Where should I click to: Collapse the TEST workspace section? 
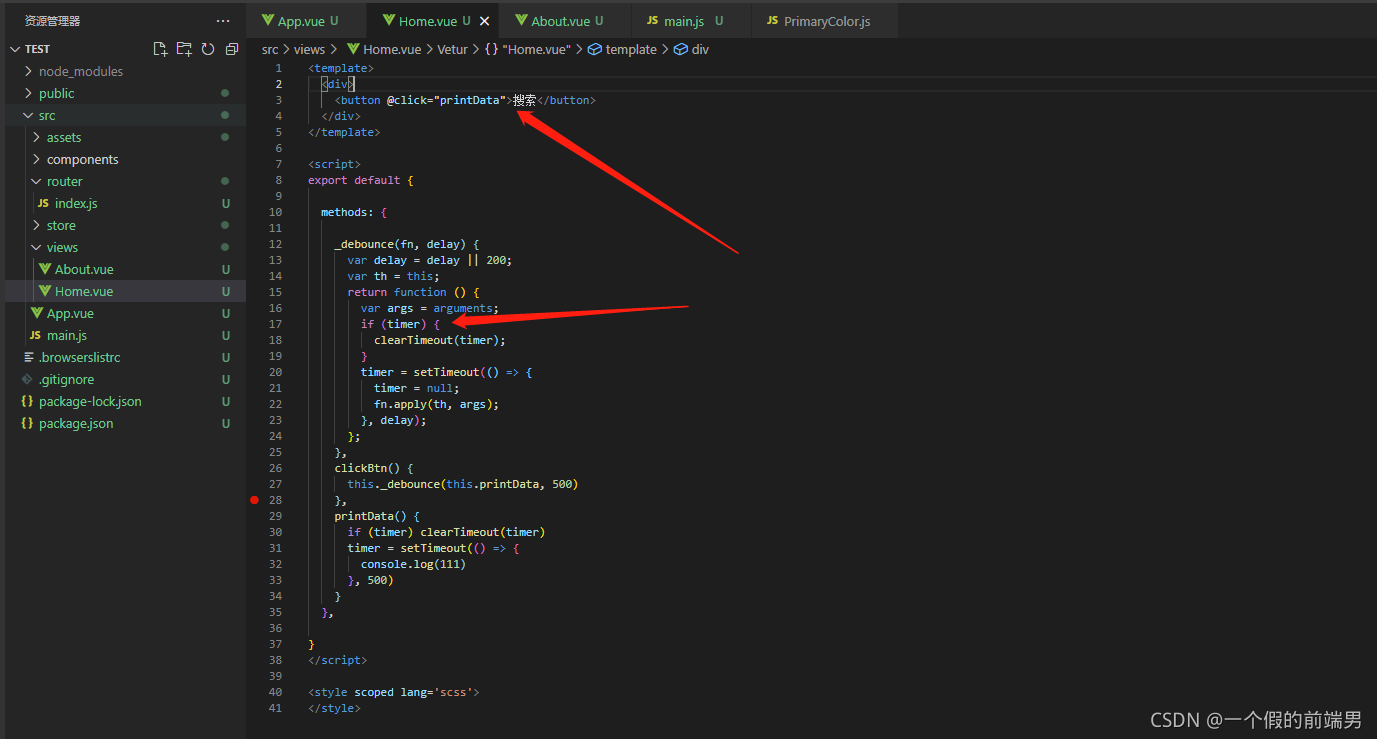(15, 49)
